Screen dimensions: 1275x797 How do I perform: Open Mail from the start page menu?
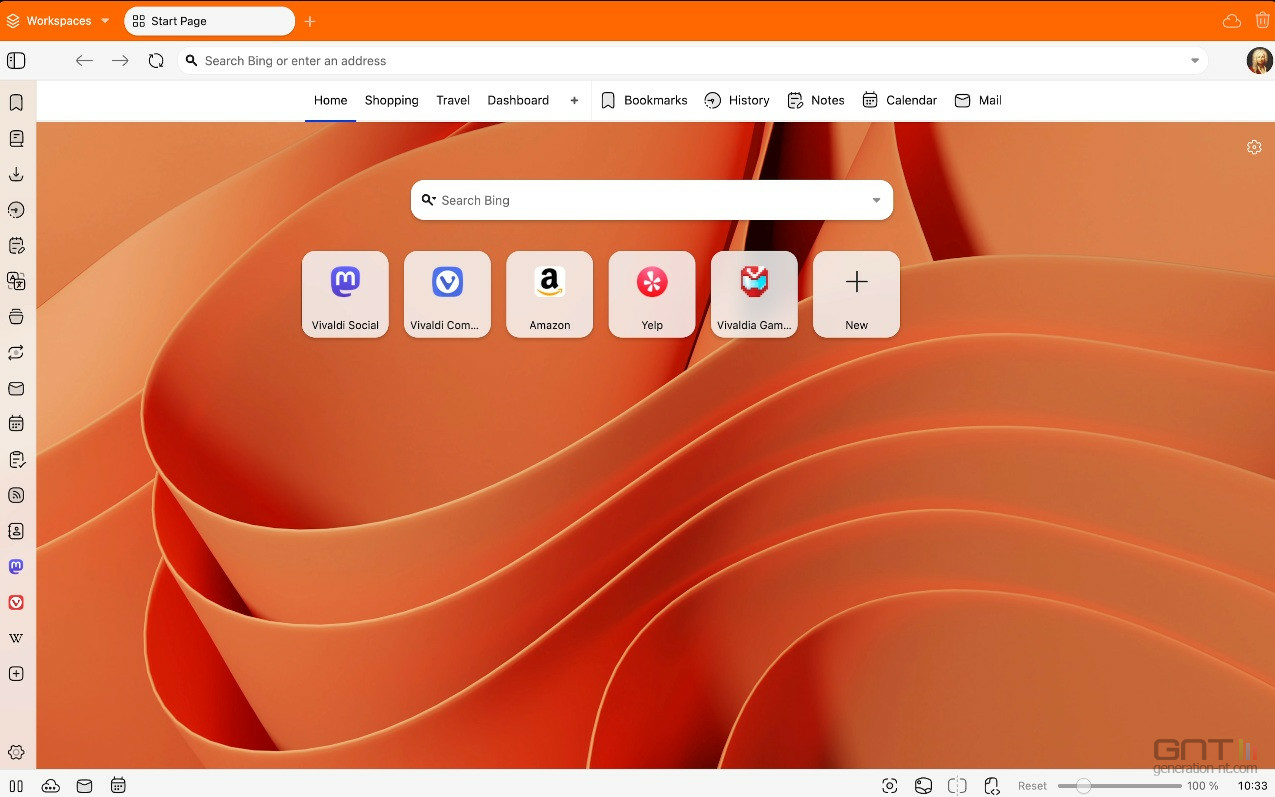(978, 100)
